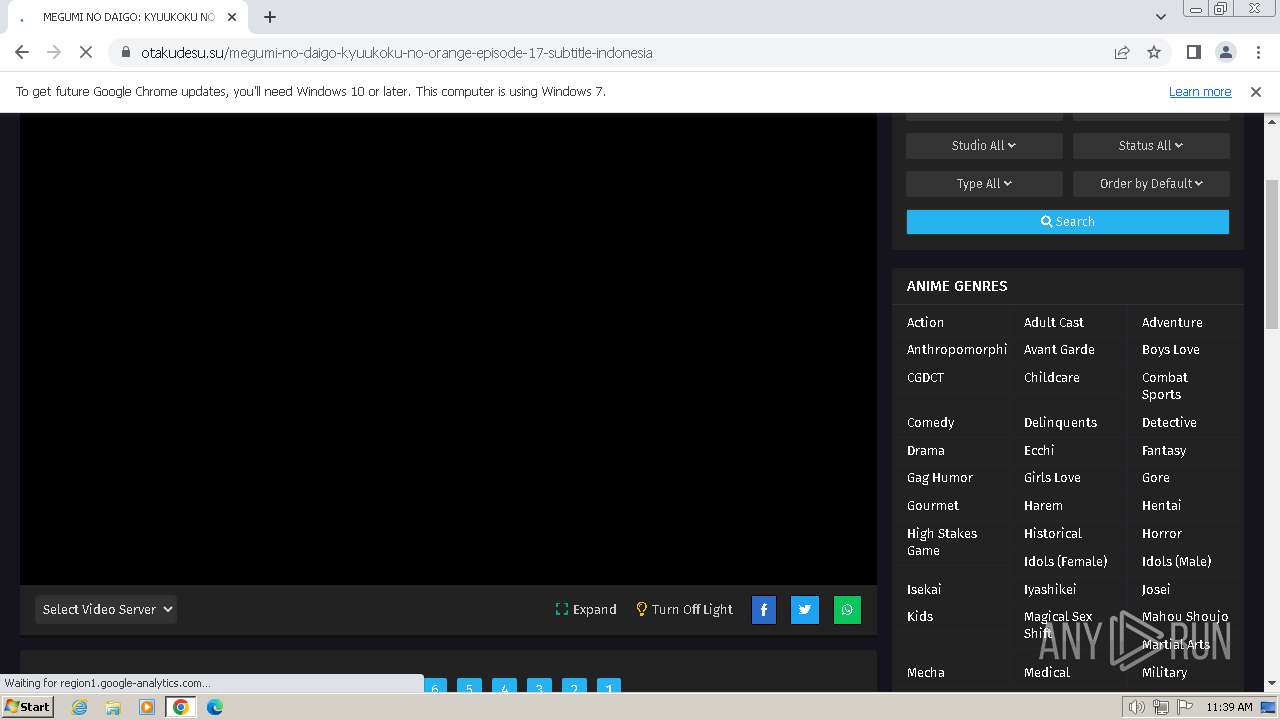
Task: Open the Fantasy genre
Action: coord(1164,450)
